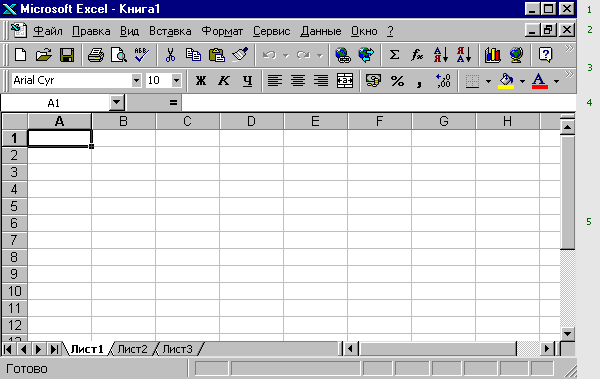Open the Правка menu
The height and width of the screenshot is (379, 600).
click(x=91, y=31)
